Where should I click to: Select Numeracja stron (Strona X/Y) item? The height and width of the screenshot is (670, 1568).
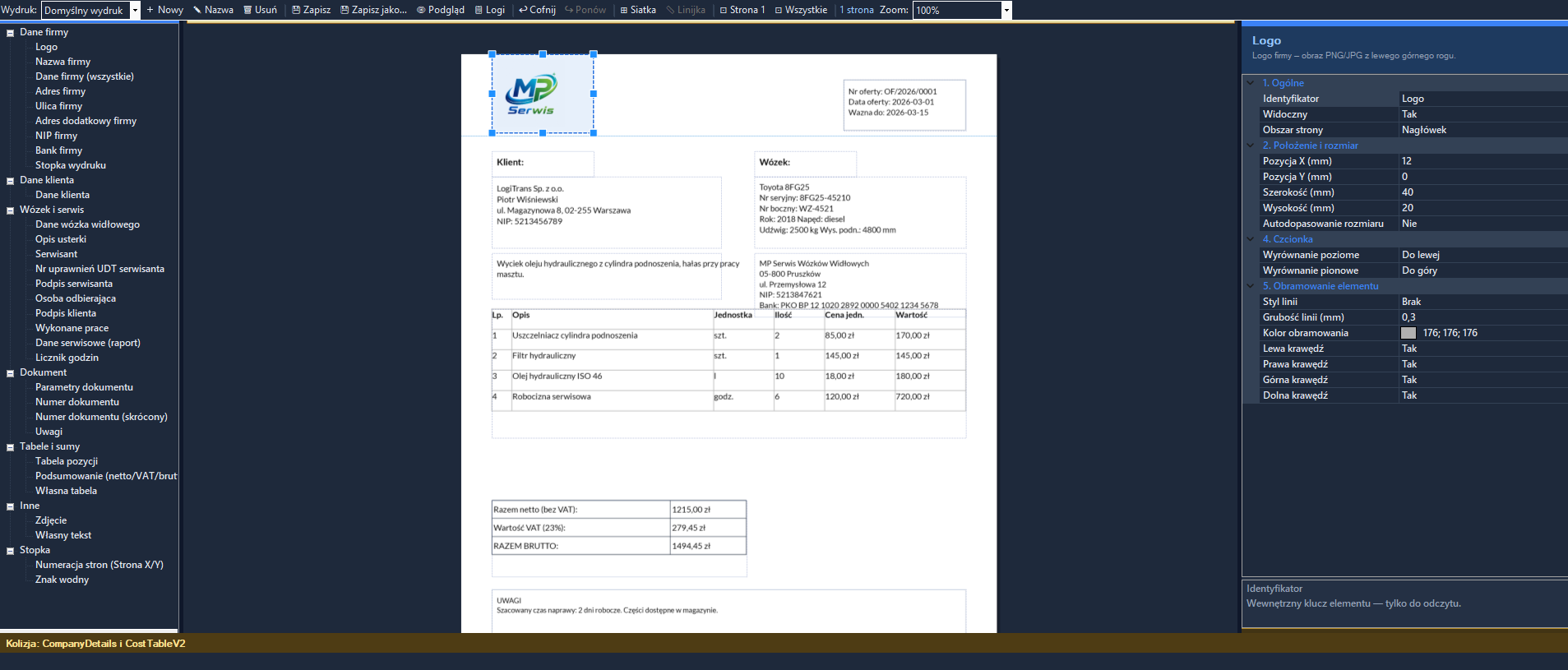[99, 565]
